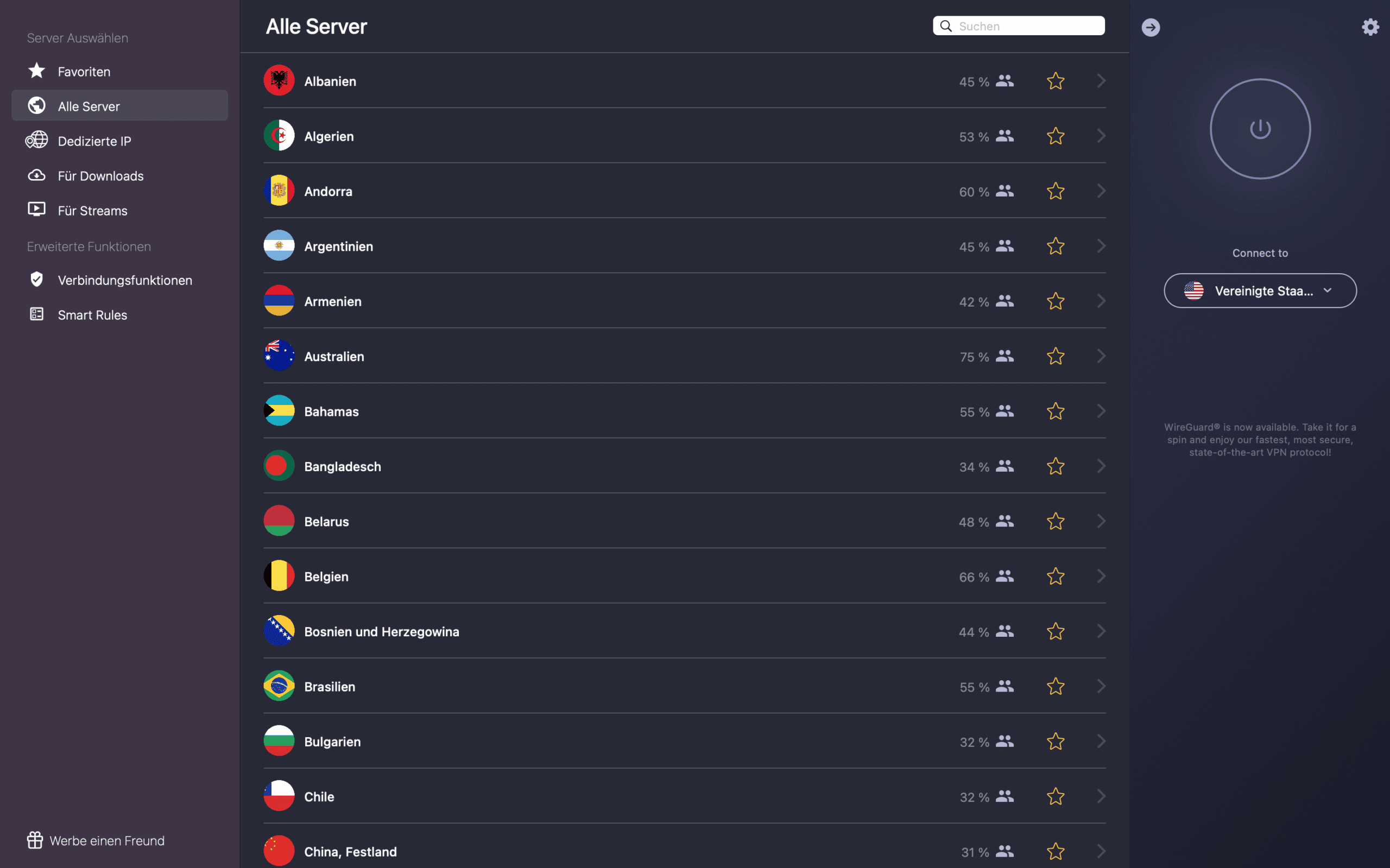Toggle favorite star for Belgien

coord(1056,576)
